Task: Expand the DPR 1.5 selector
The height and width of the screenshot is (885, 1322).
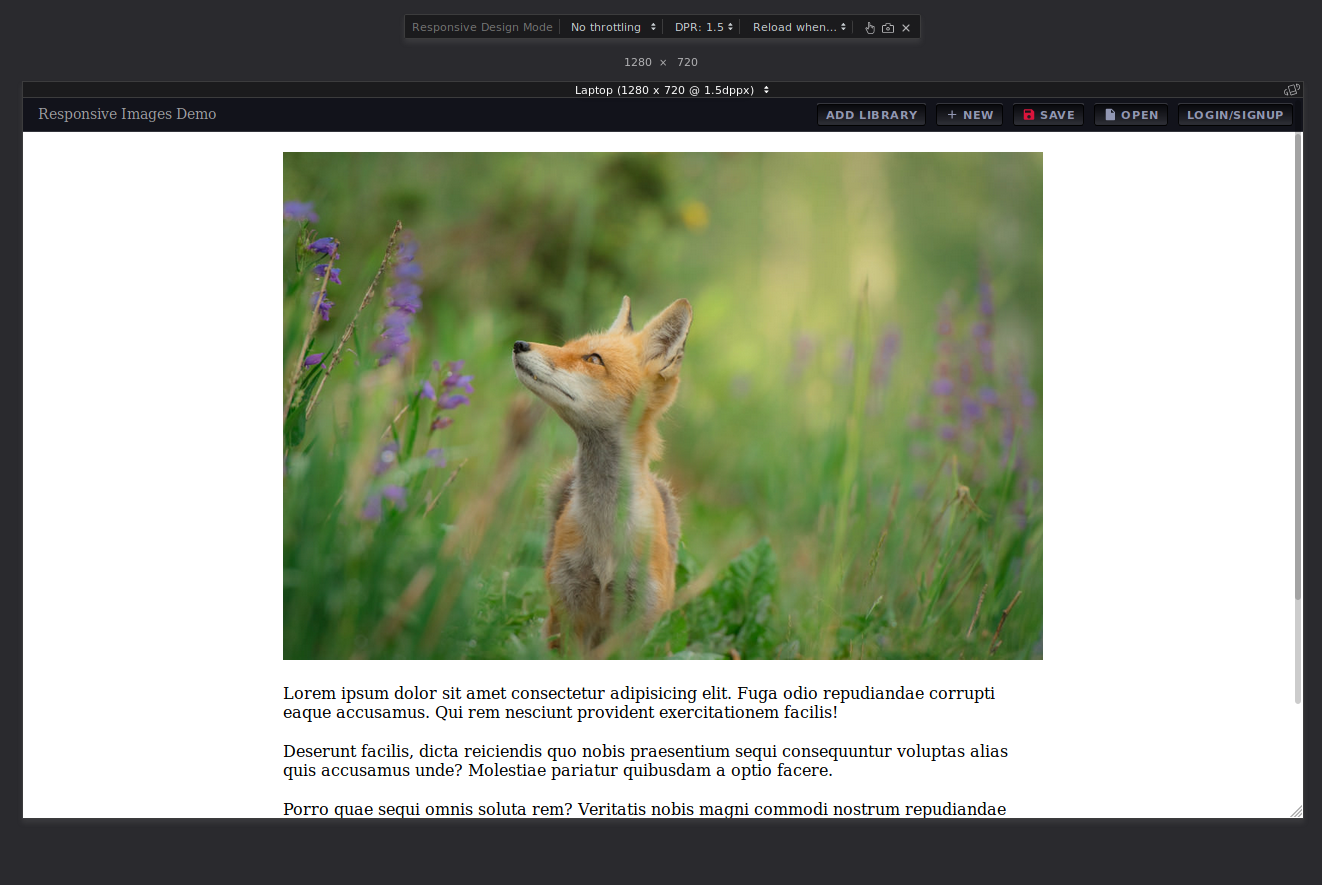Action: pos(703,27)
